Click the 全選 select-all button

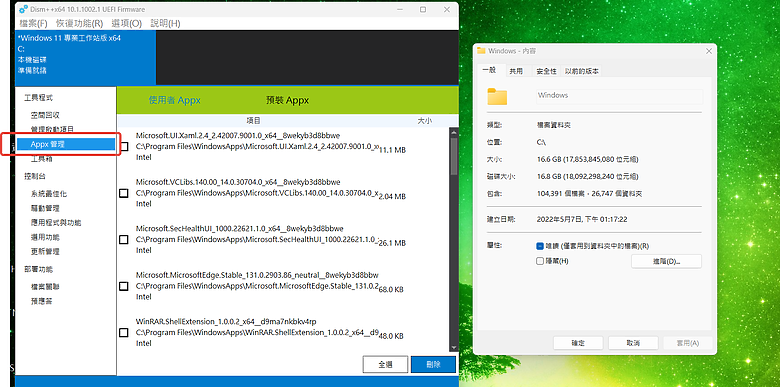pyautogui.click(x=386, y=364)
